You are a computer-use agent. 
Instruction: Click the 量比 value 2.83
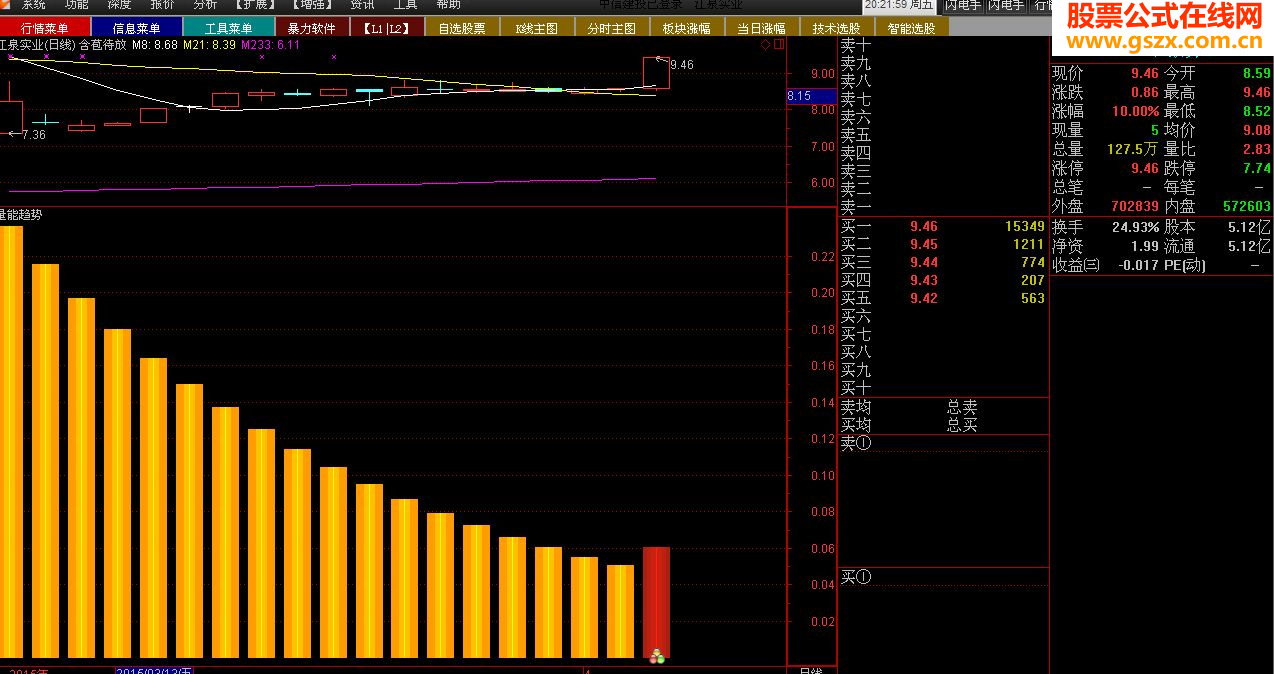[1257, 149]
